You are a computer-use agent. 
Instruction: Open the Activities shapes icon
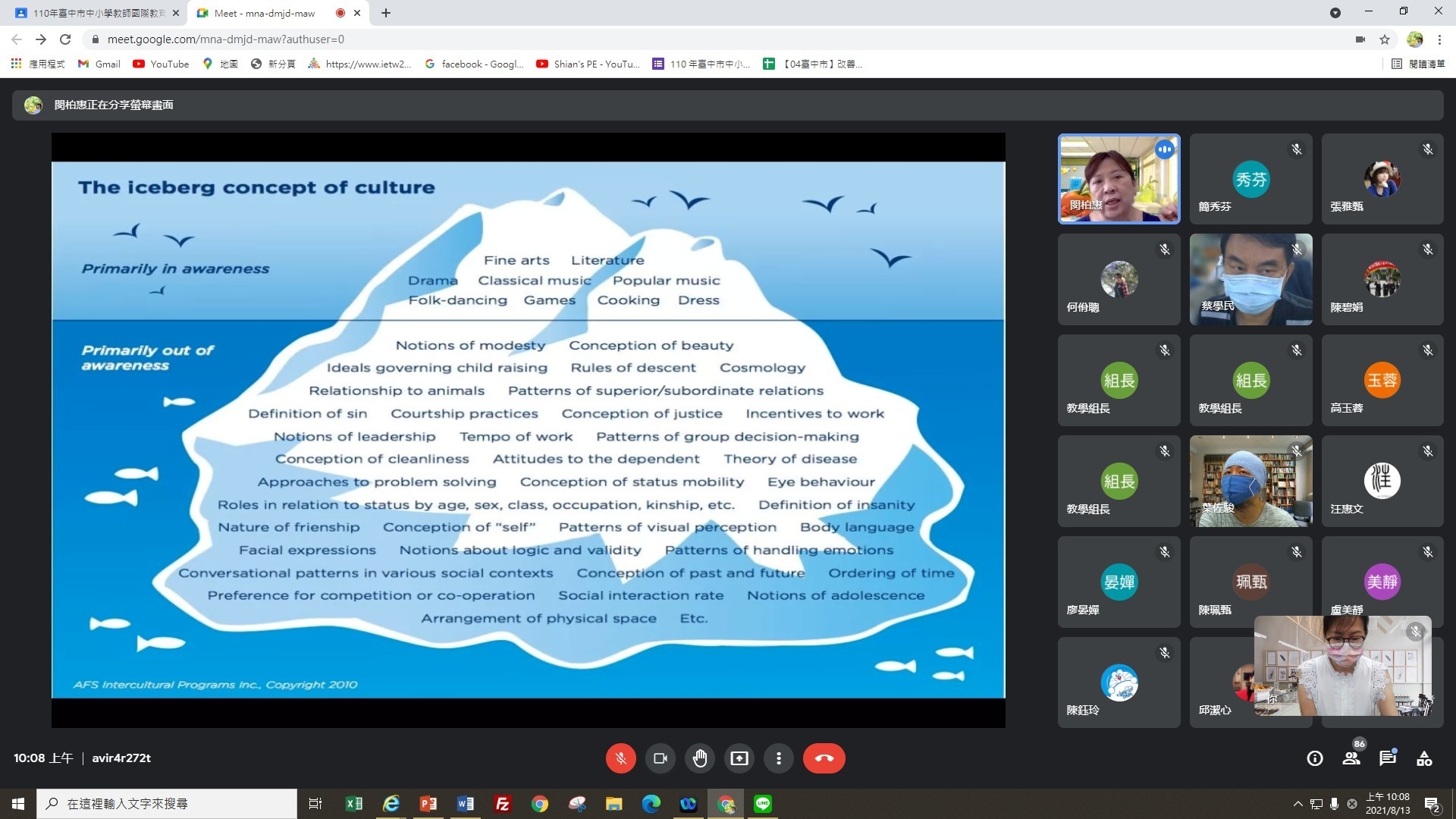point(1424,758)
